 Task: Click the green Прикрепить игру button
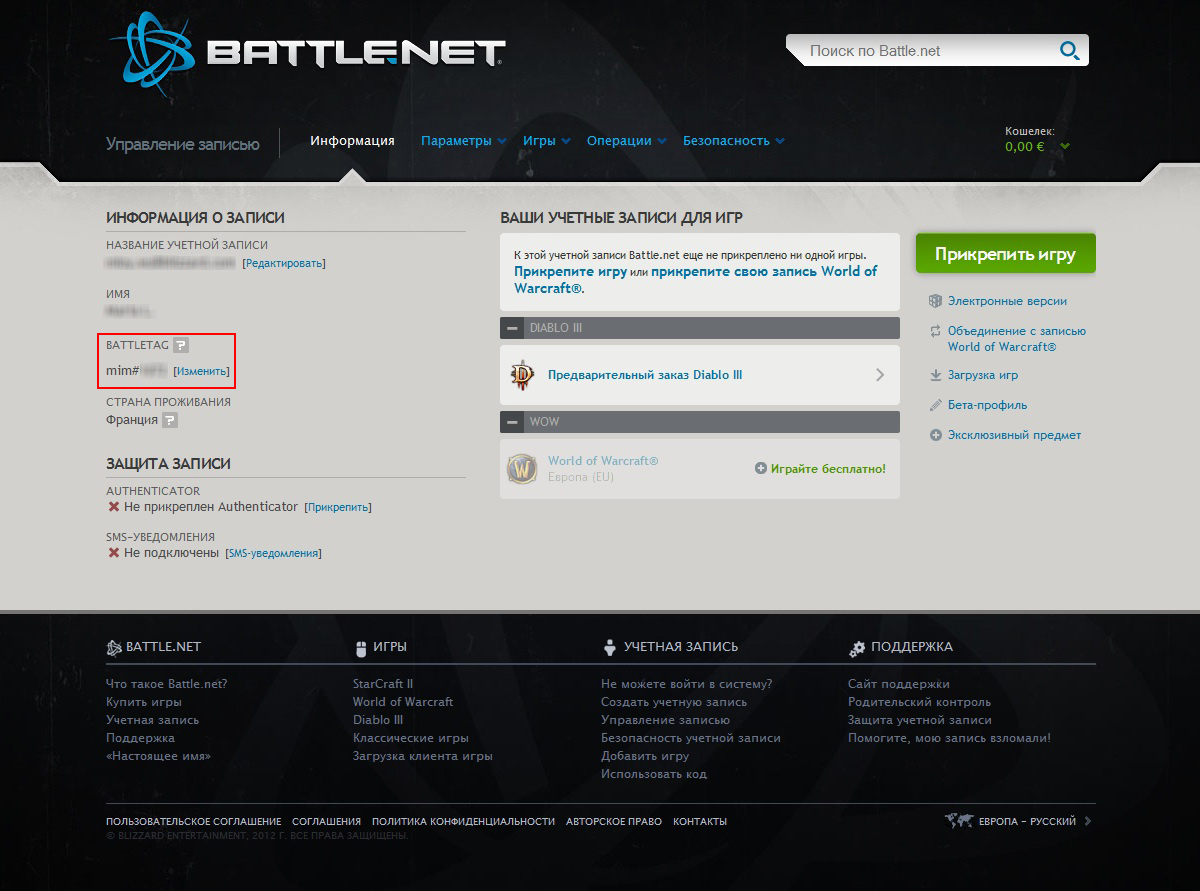pos(1005,254)
